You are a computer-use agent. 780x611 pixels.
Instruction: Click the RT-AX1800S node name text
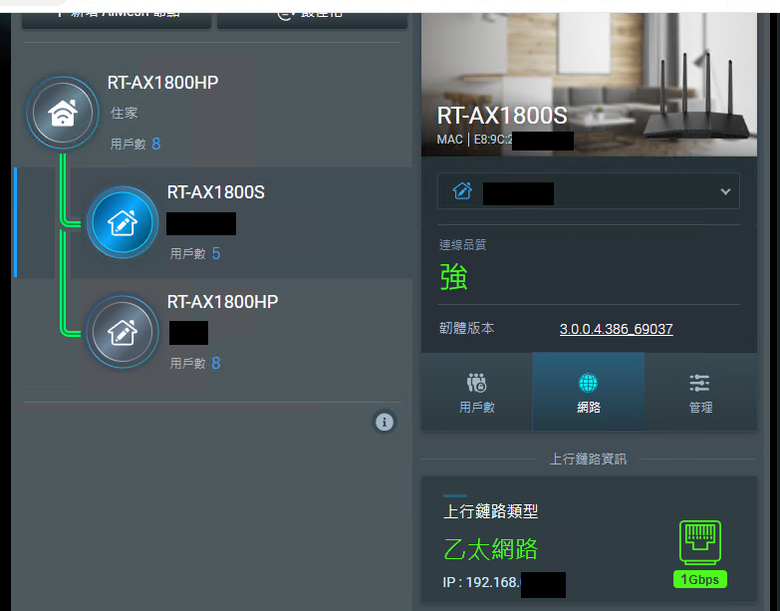coord(215,192)
